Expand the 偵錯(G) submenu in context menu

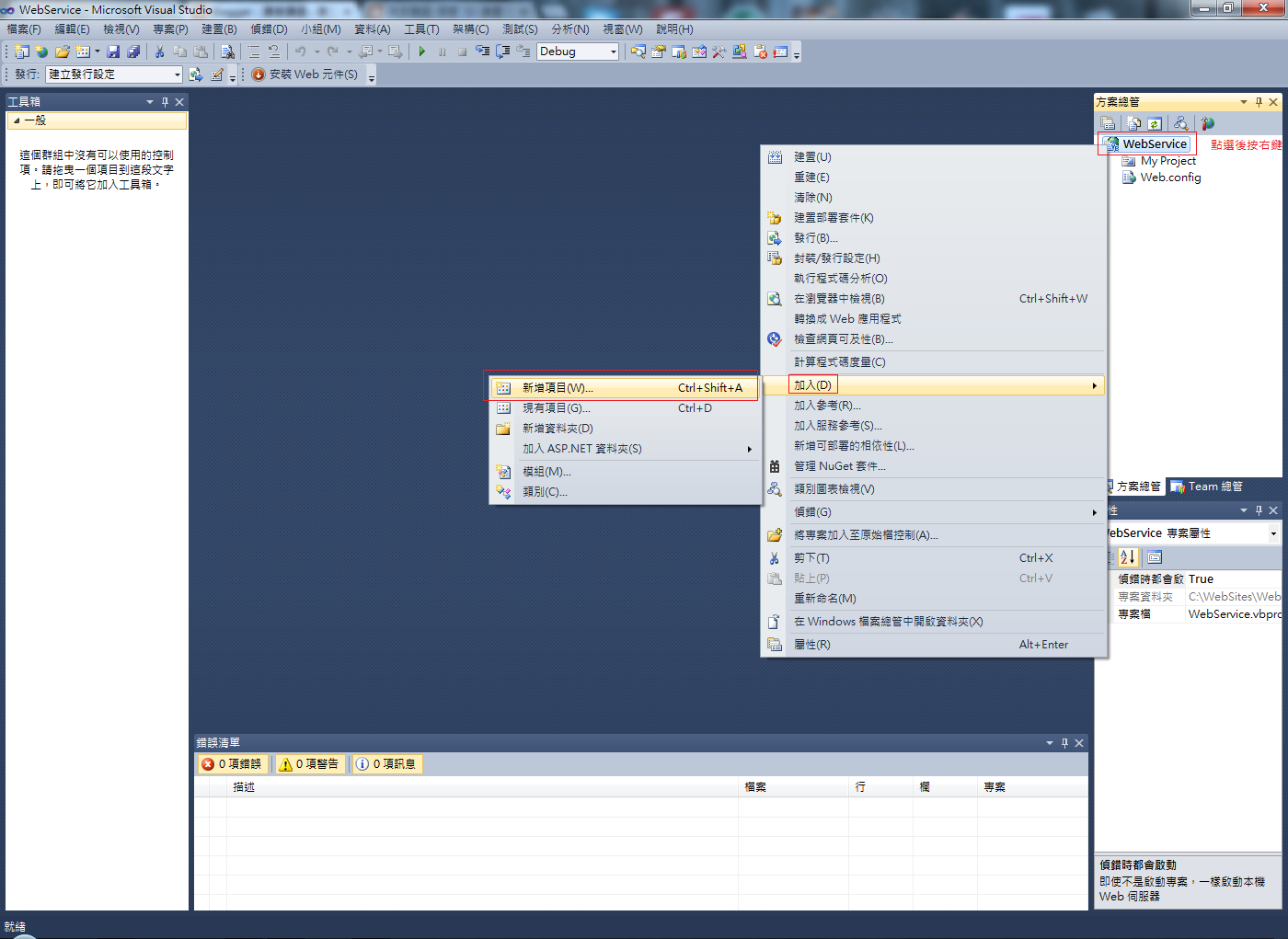1094,512
